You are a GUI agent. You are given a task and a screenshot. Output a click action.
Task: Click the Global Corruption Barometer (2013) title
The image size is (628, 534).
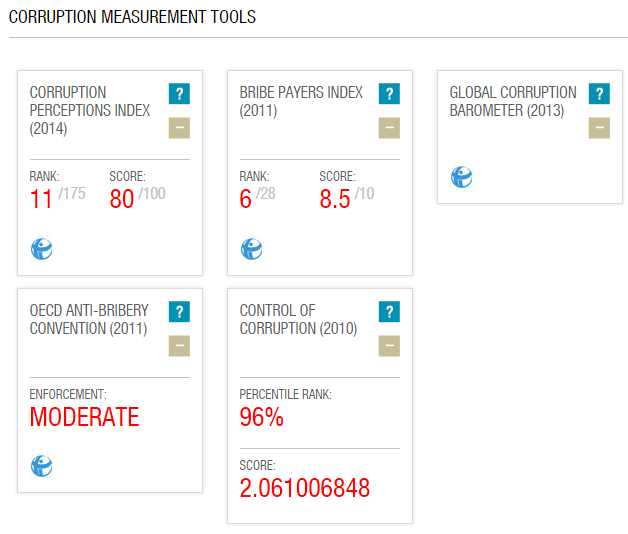[513, 101]
